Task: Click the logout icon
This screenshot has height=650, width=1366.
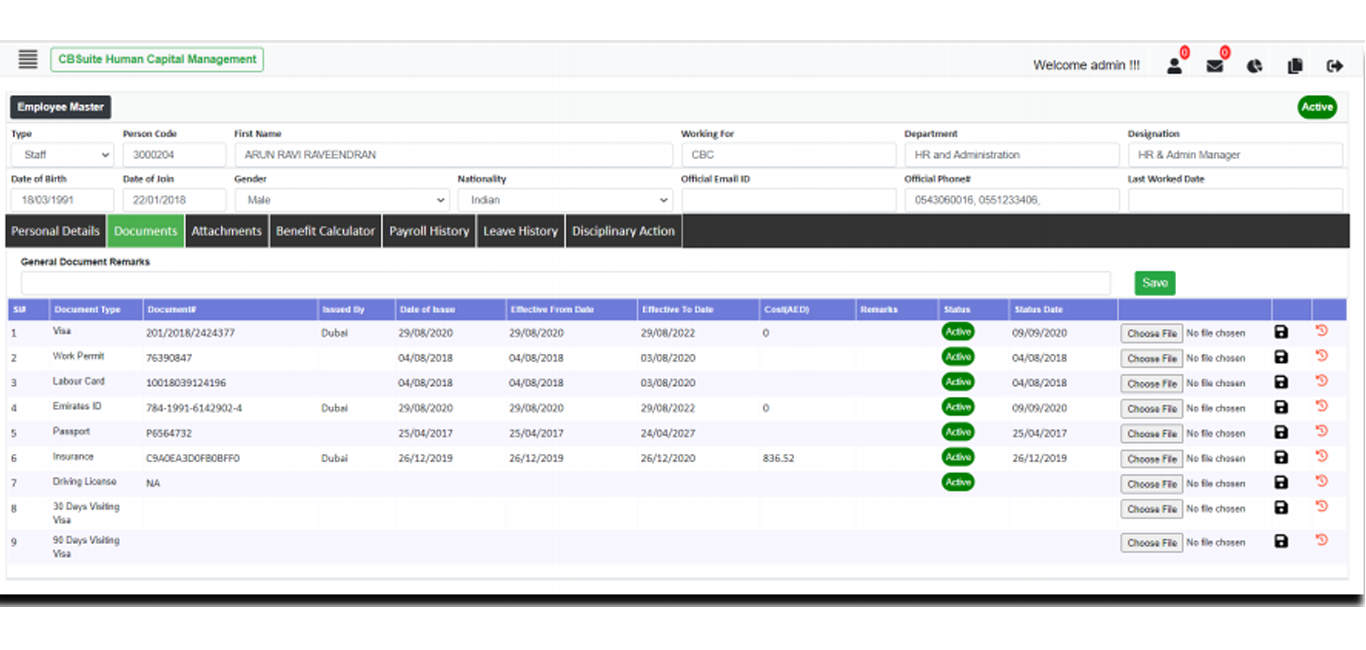Action: (x=1335, y=66)
